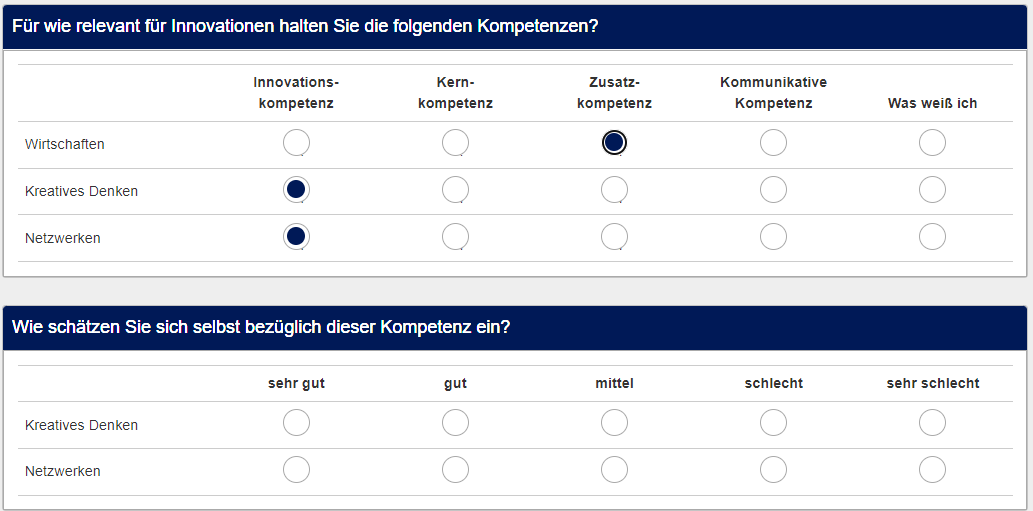Select Innovationskompetenz for Netzwerken

(296, 236)
